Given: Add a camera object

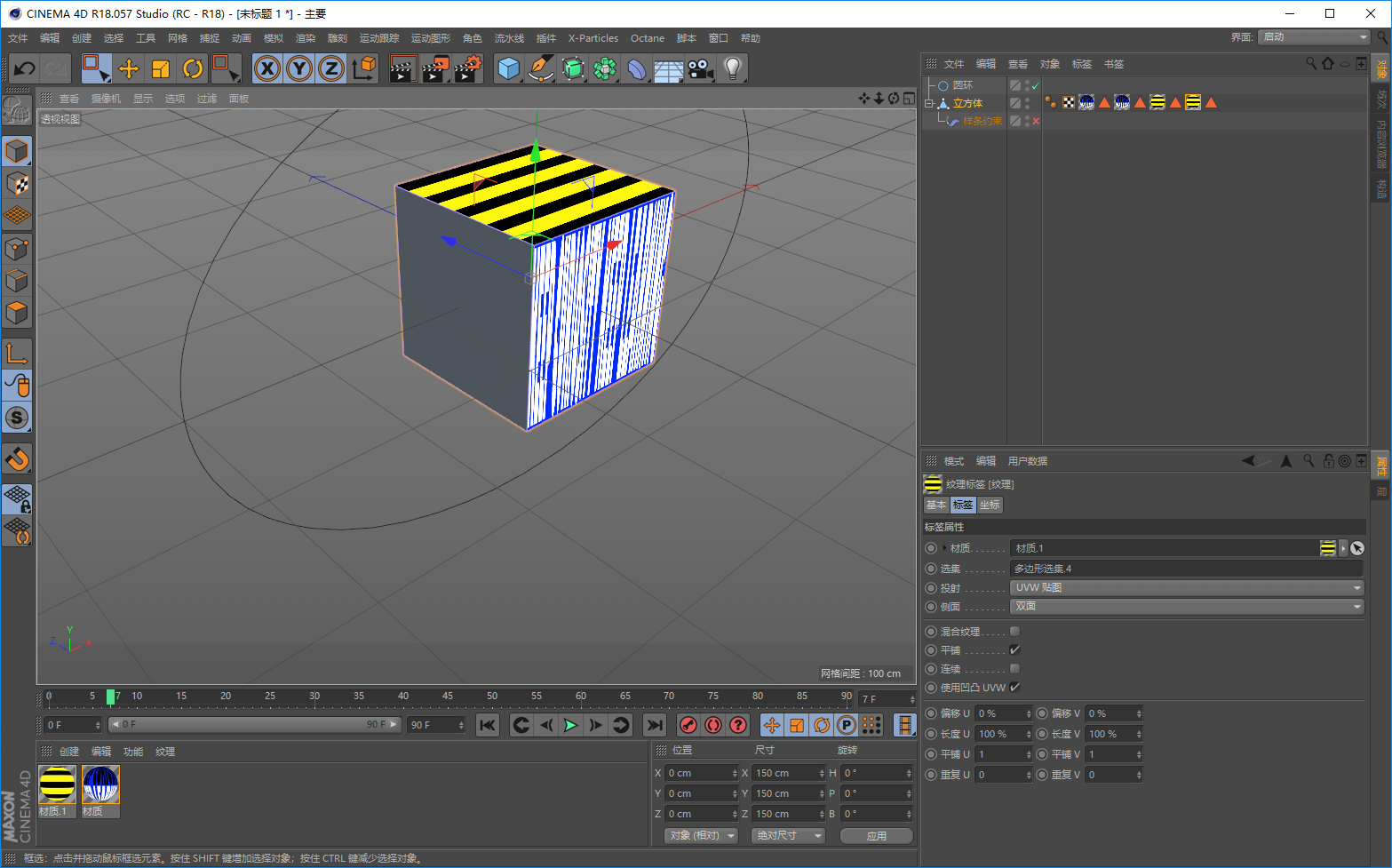Looking at the screenshot, I should click(x=700, y=68).
